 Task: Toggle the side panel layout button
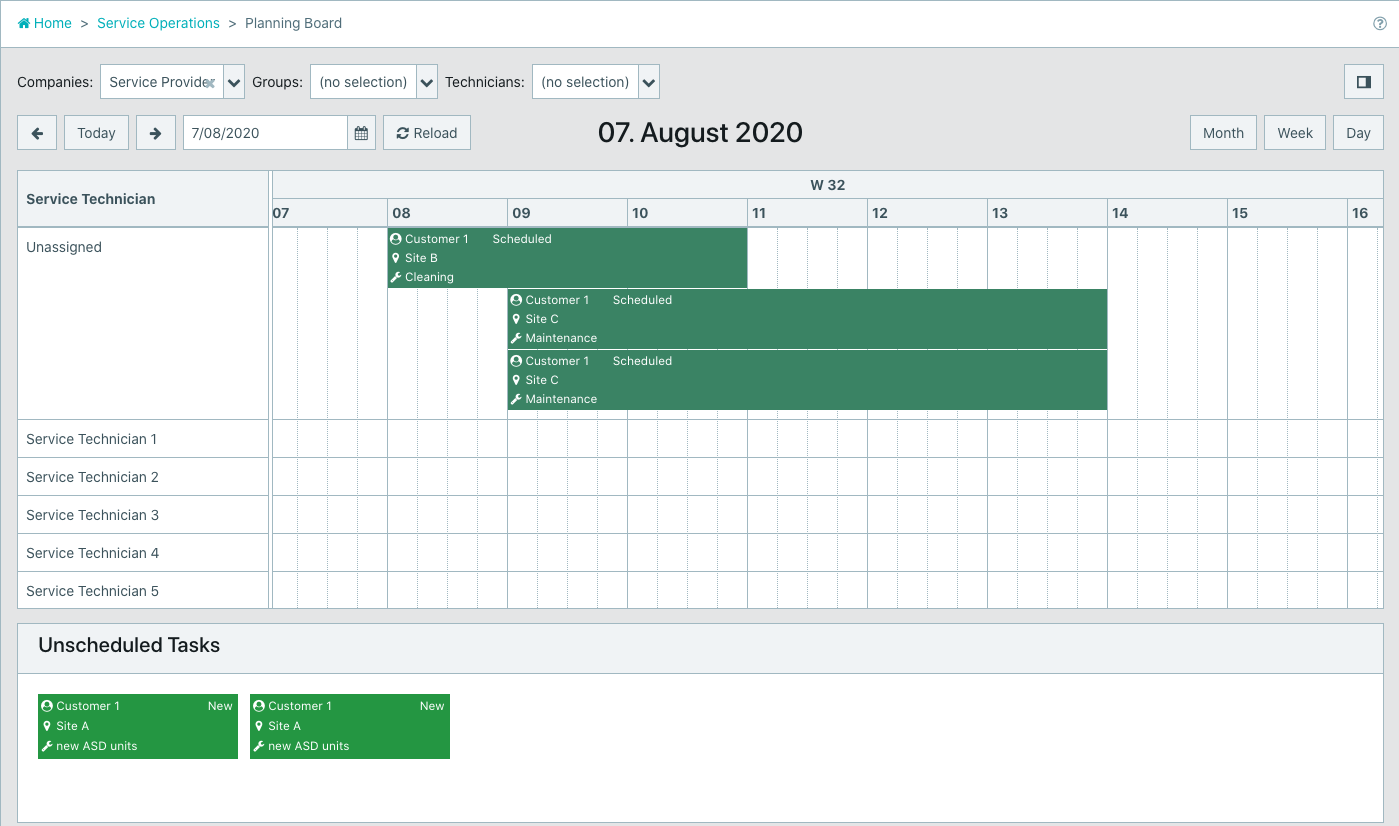(x=1363, y=82)
